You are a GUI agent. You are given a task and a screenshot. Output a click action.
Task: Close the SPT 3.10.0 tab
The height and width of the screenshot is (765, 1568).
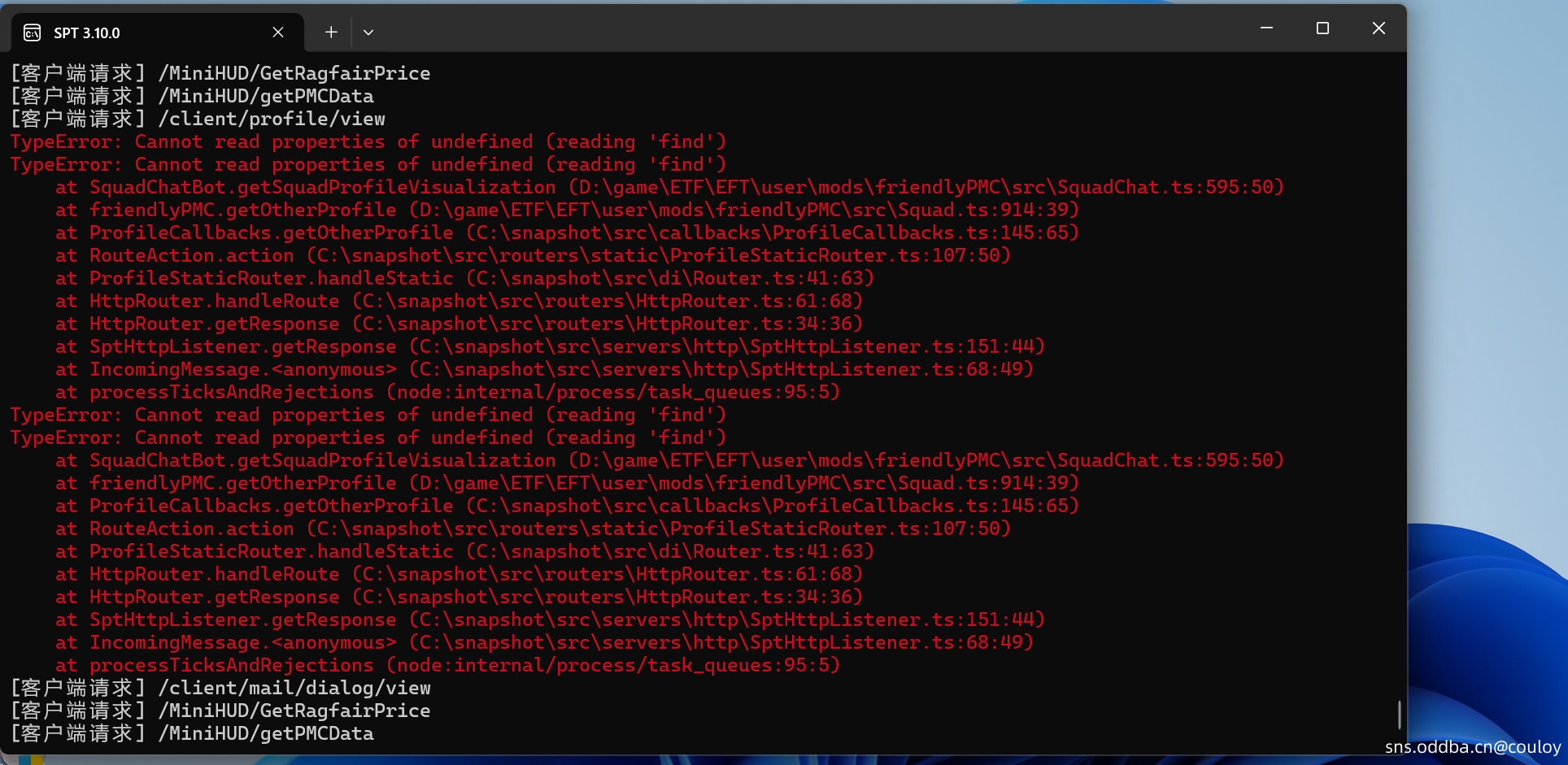point(278,33)
